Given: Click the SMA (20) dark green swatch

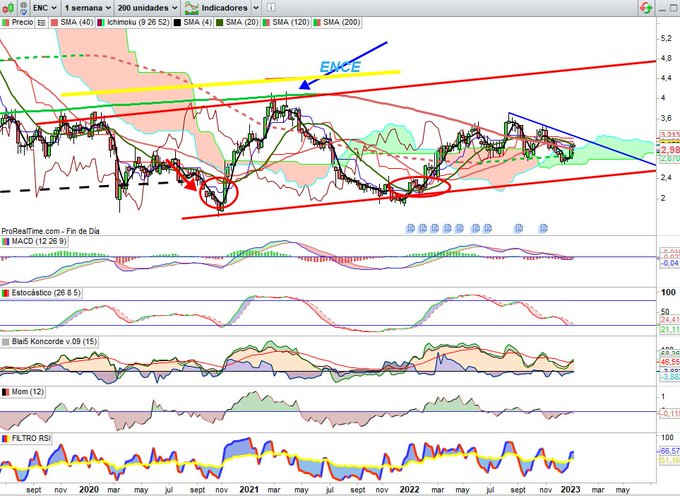Looking at the screenshot, I should [x=219, y=22].
